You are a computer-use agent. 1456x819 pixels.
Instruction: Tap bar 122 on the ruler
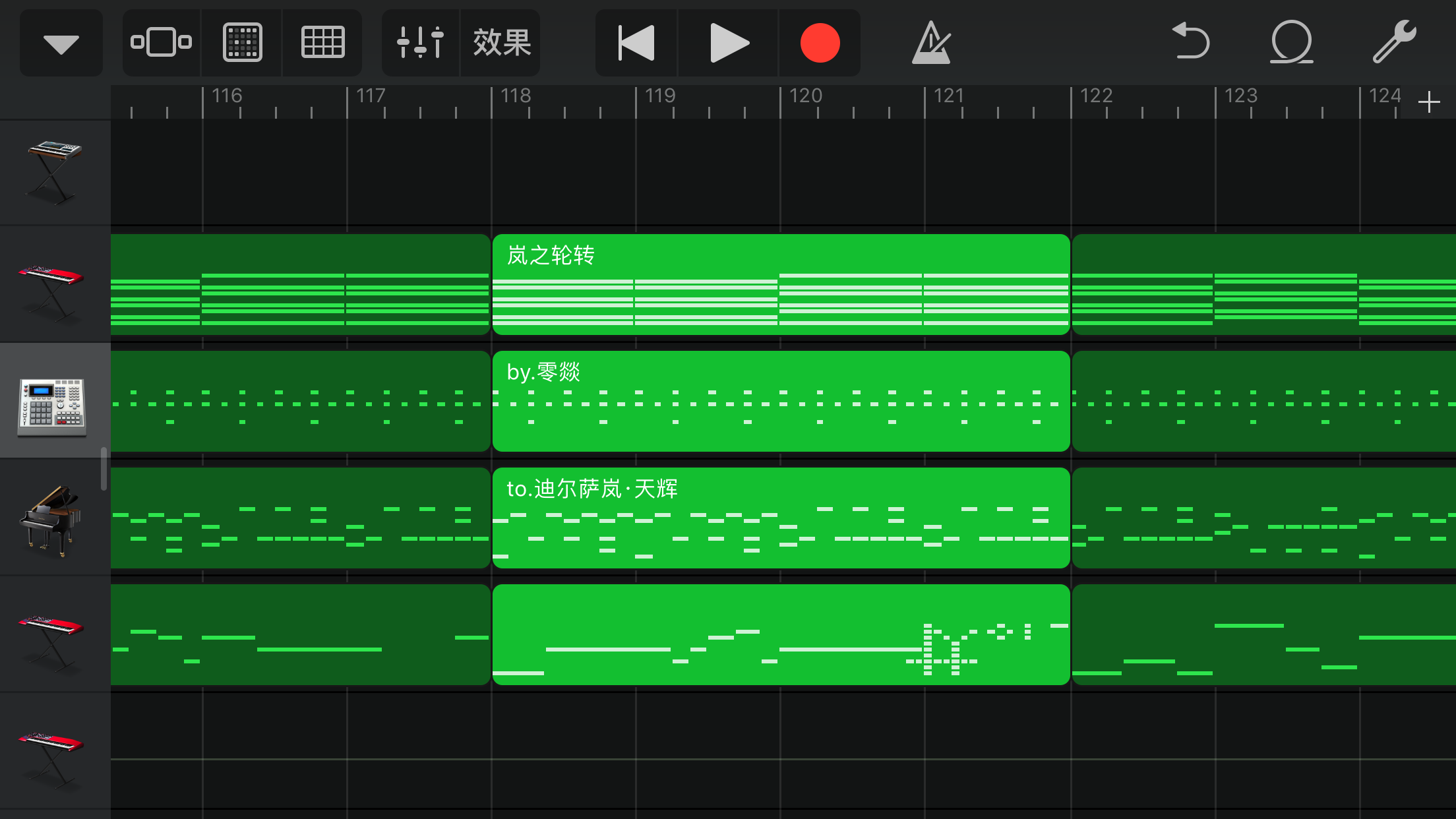pos(1096,96)
